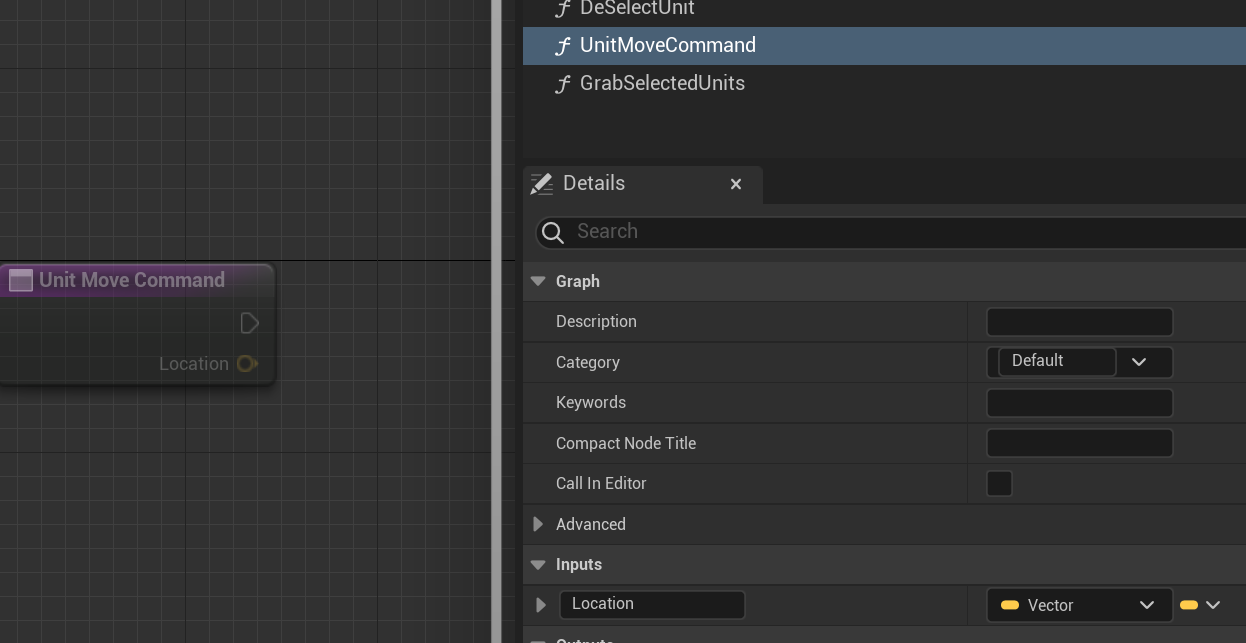Image resolution: width=1246 pixels, height=643 pixels.
Task: Select DeSelectUnit function entry
Action: [x=637, y=9]
